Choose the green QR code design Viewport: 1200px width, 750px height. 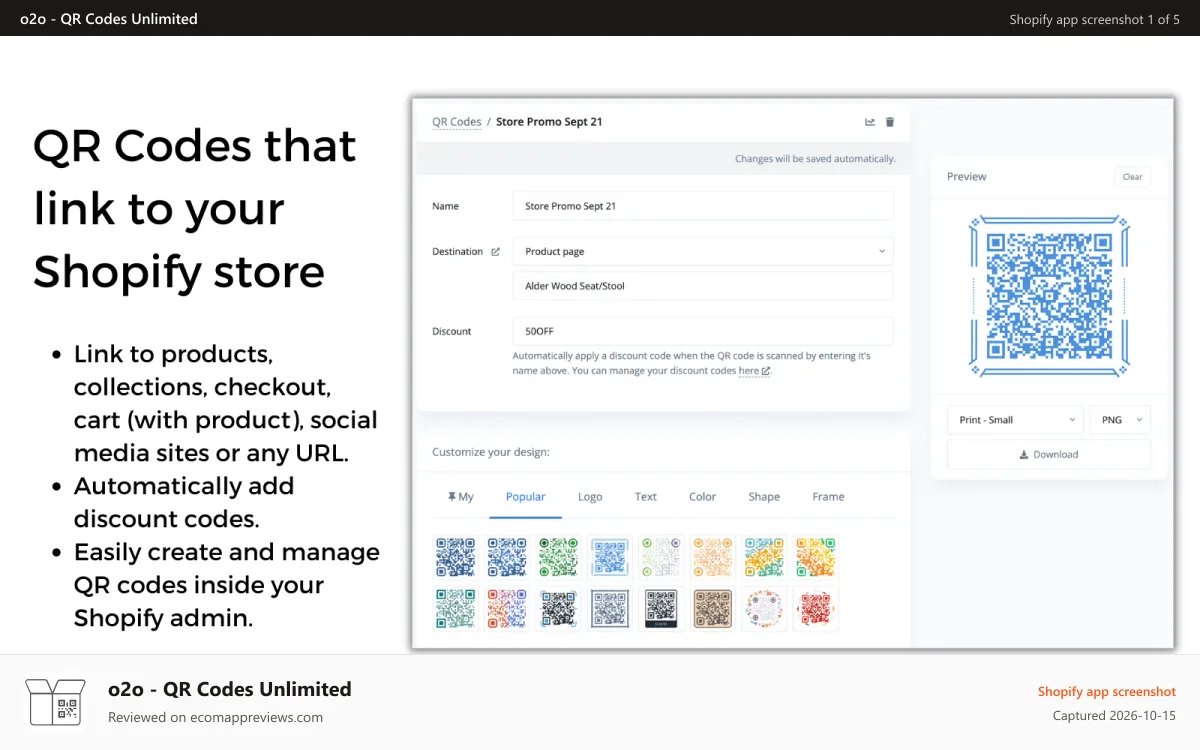tap(559, 557)
